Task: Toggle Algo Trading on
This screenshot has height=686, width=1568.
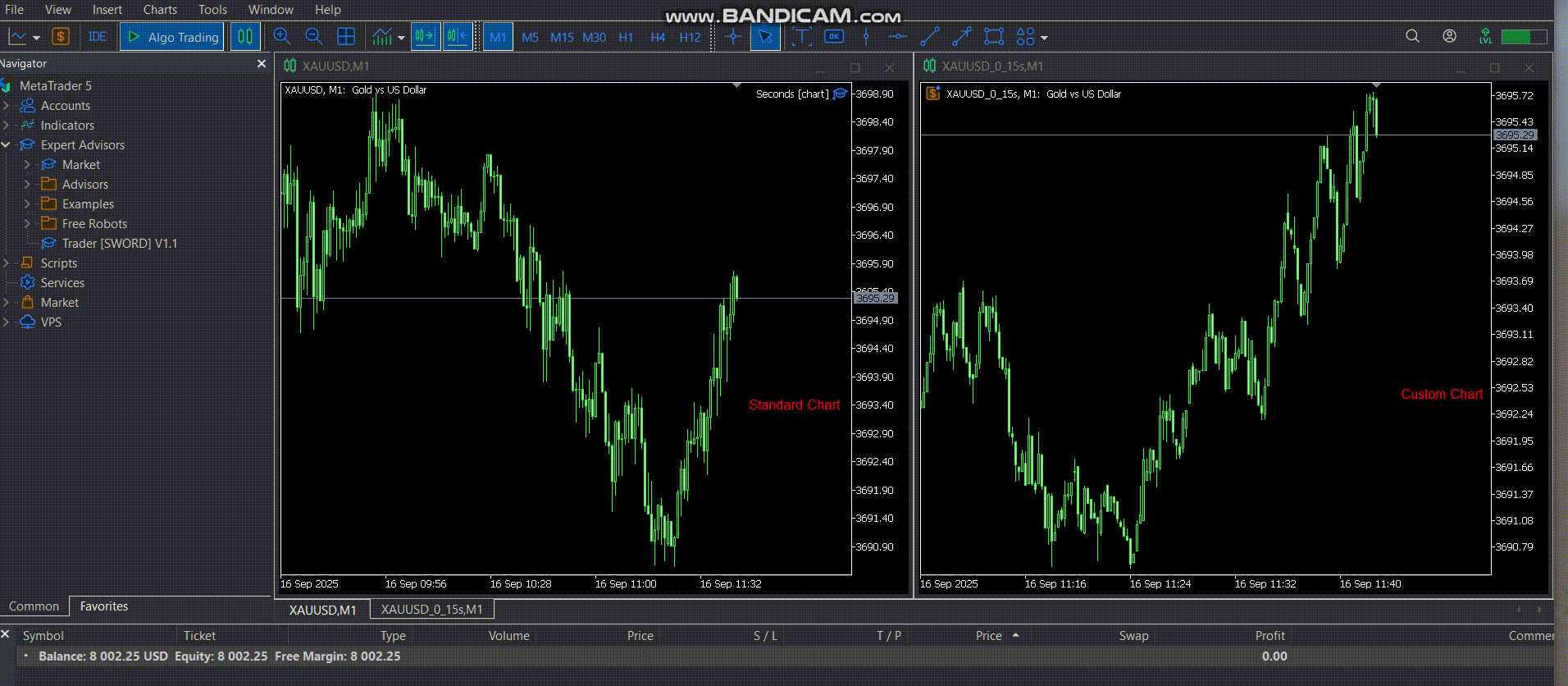Action: pos(172,37)
